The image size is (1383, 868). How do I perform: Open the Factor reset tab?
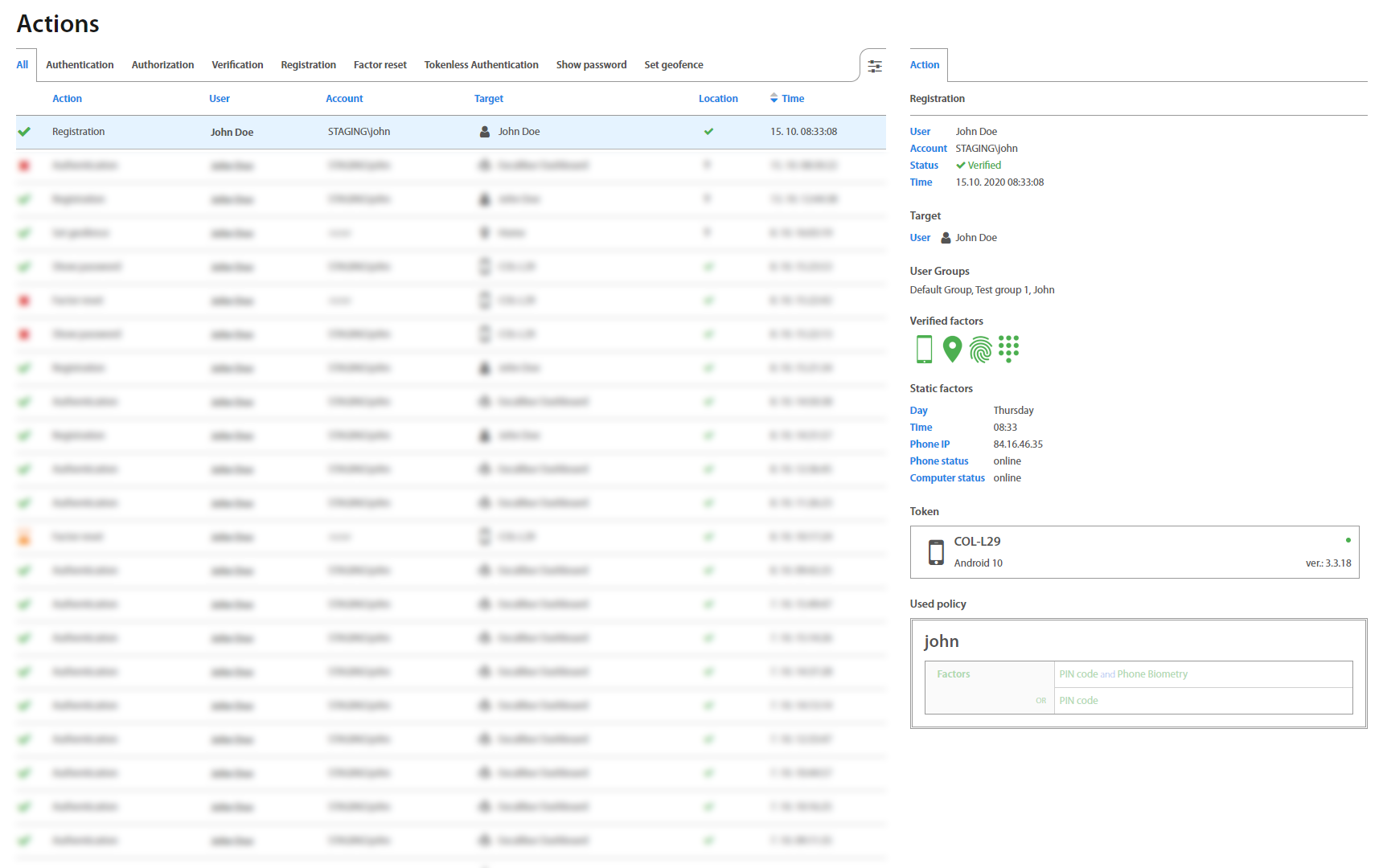(380, 65)
